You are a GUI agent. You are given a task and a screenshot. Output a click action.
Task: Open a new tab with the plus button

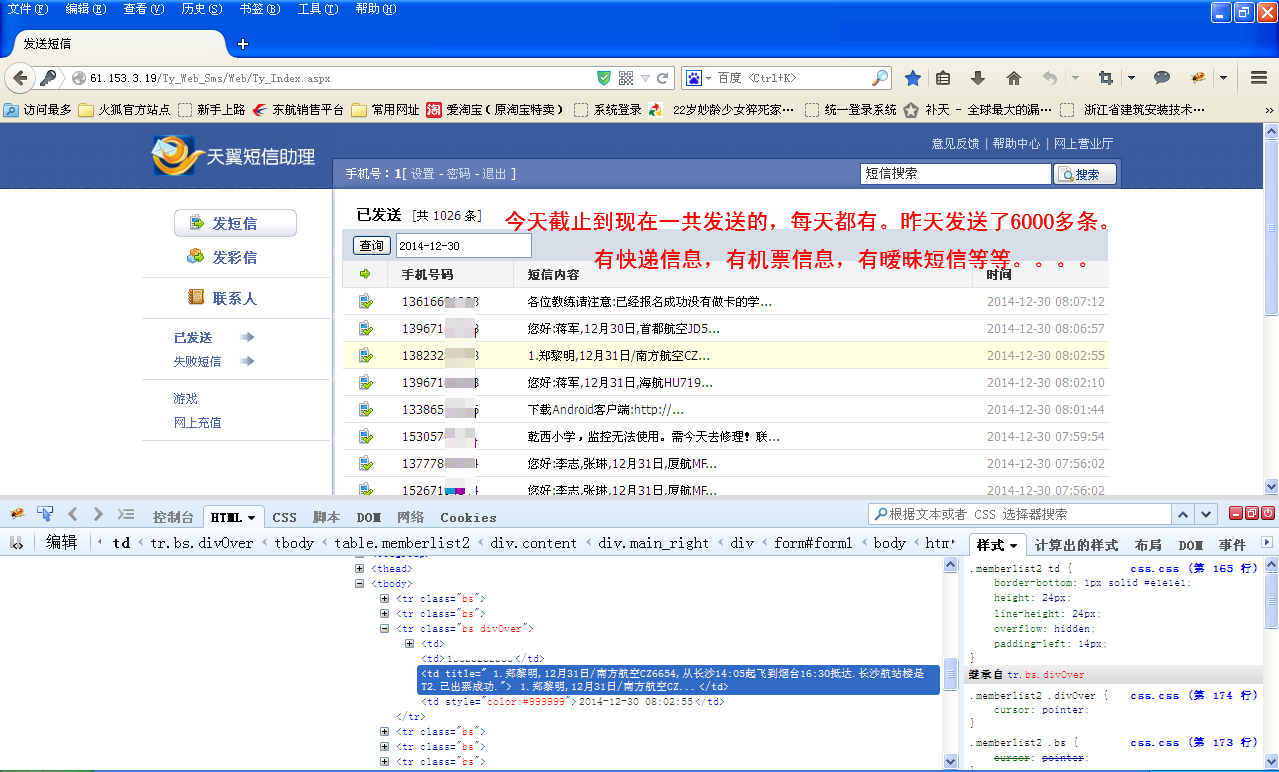click(242, 44)
